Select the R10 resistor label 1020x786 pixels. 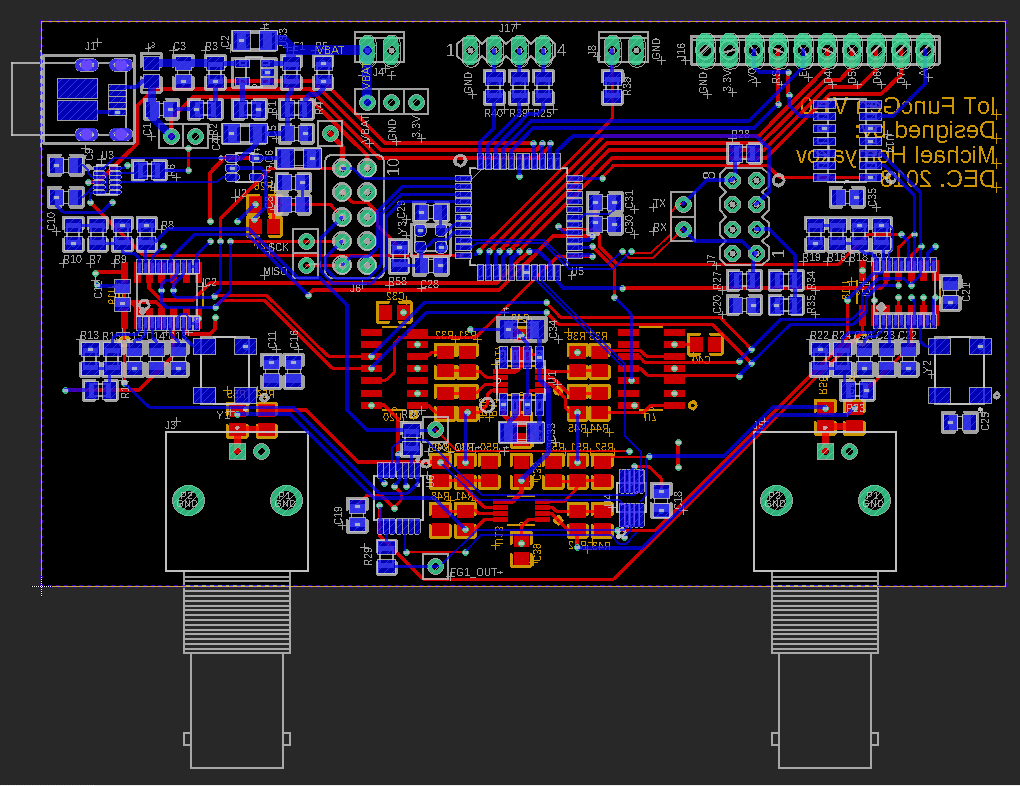tap(72, 259)
